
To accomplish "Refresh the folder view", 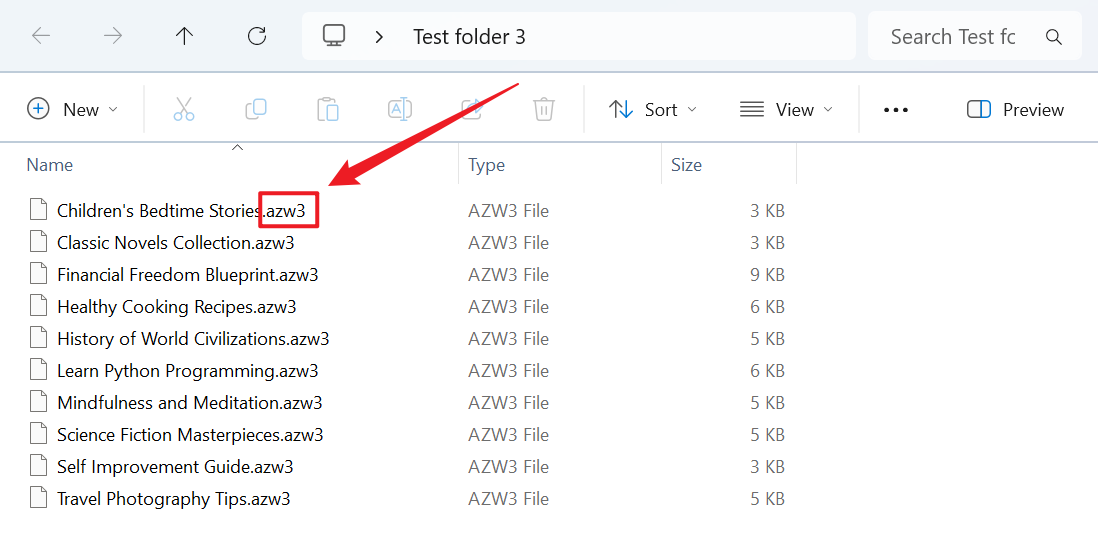I will click(257, 37).
